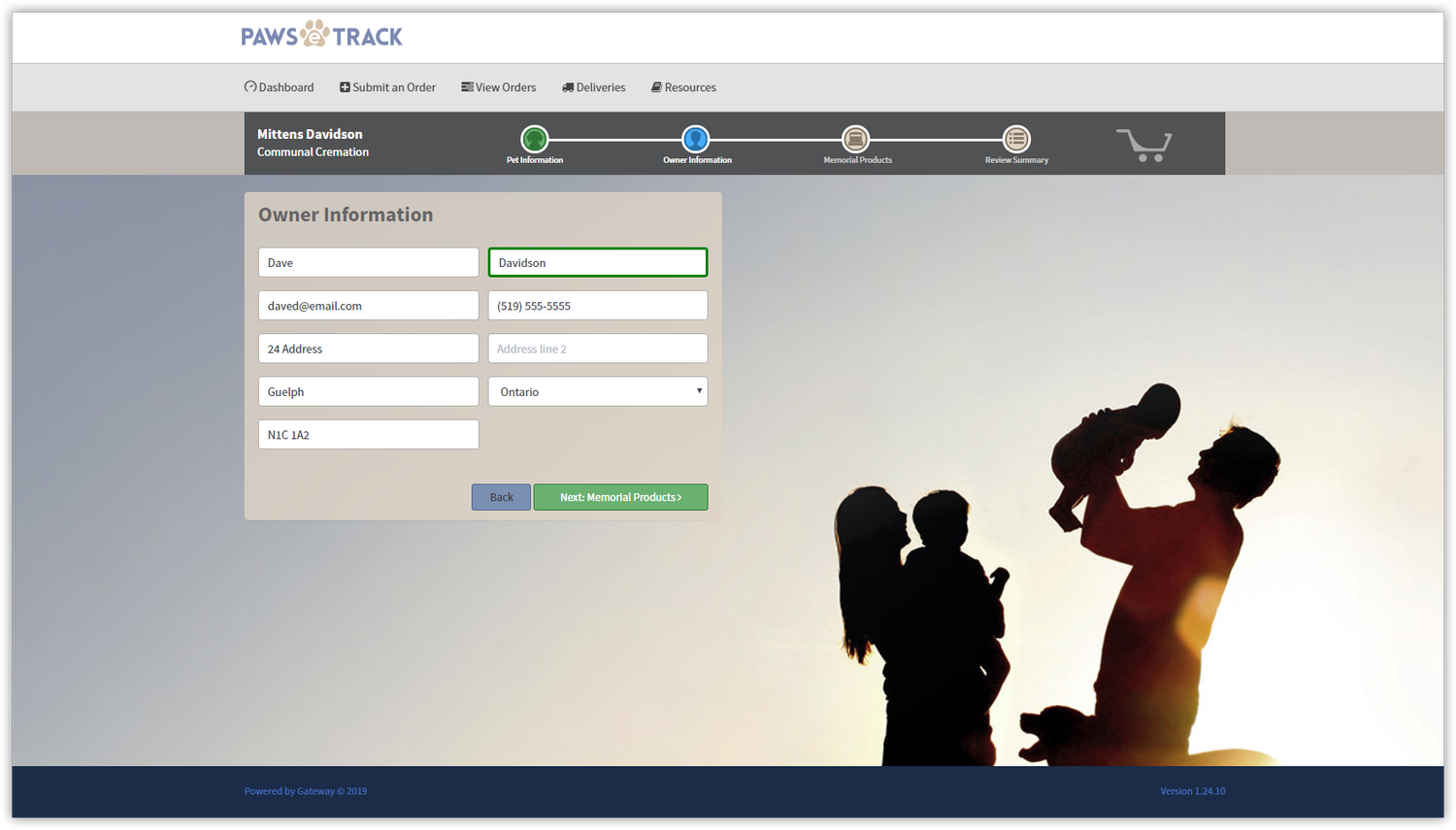Open the Ontario province dropdown

click(x=597, y=391)
